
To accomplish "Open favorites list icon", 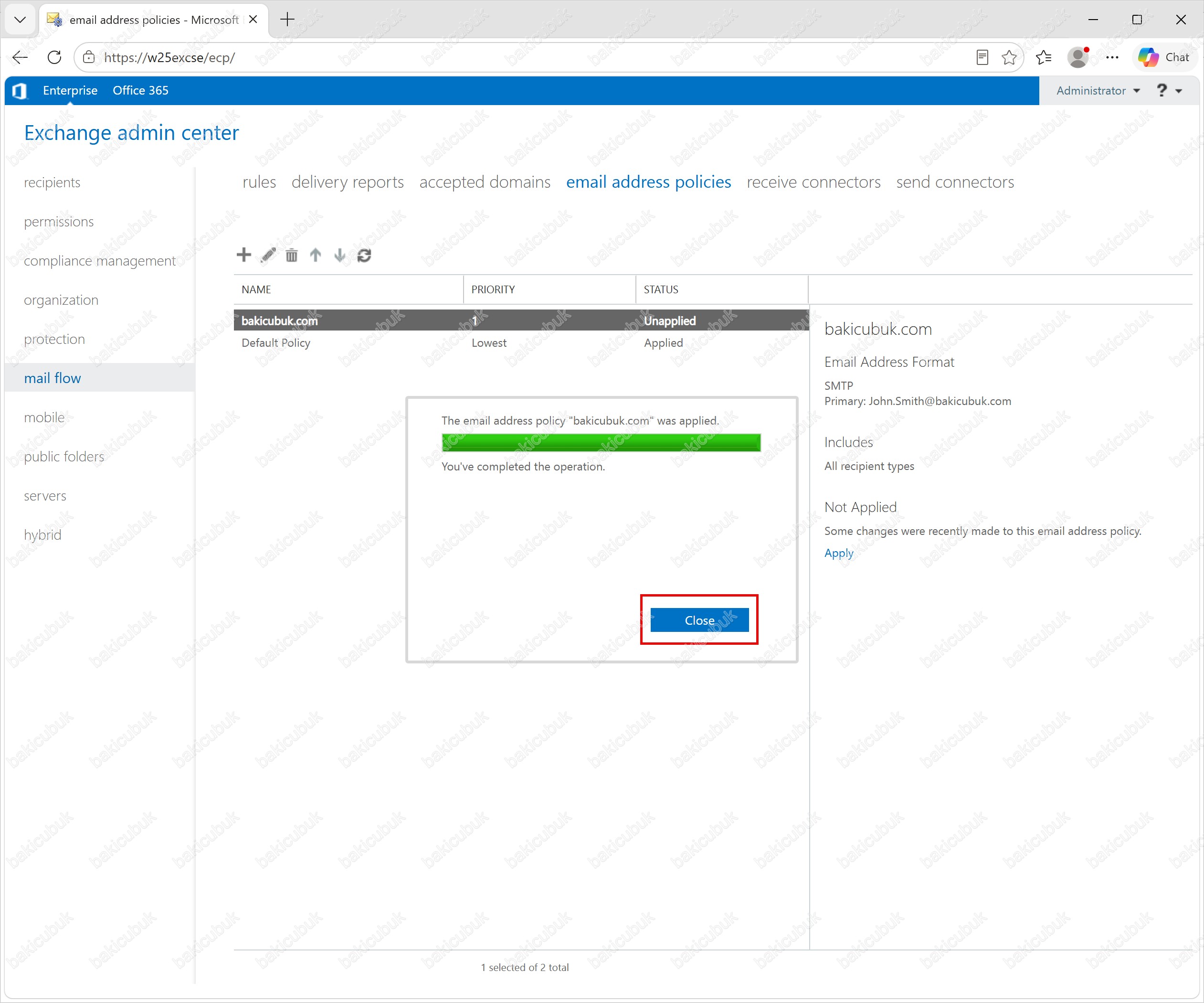I will pyautogui.click(x=1044, y=57).
